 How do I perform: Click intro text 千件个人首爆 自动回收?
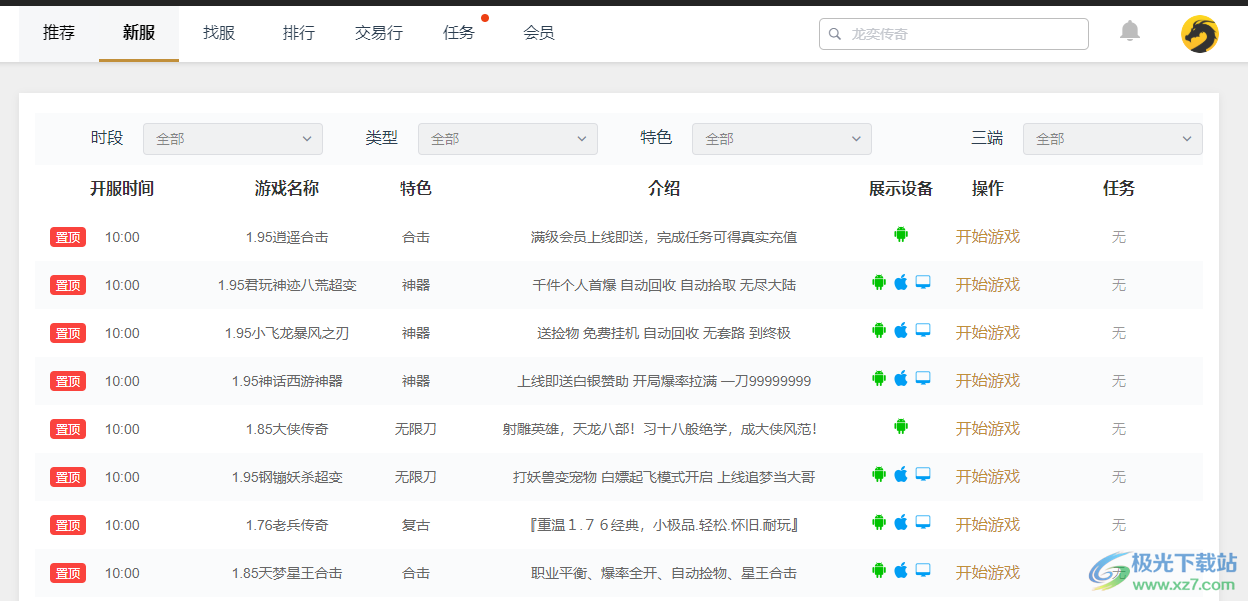click(664, 285)
